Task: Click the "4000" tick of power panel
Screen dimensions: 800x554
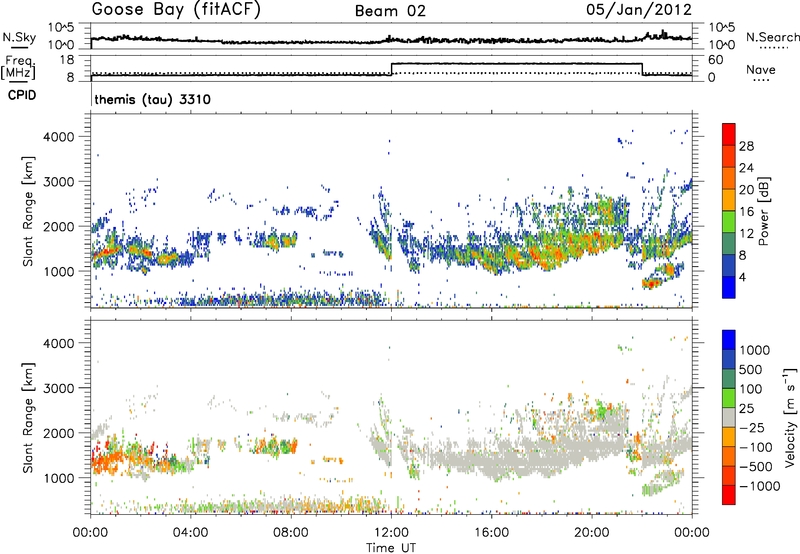Action: 58,137
